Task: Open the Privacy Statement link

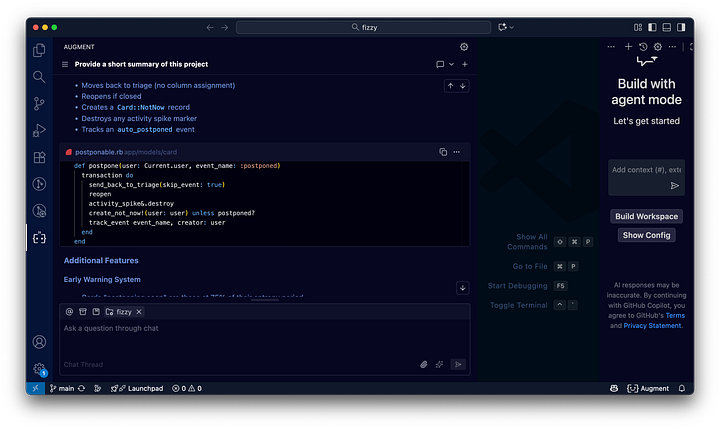Action: pyautogui.click(x=652, y=326)
